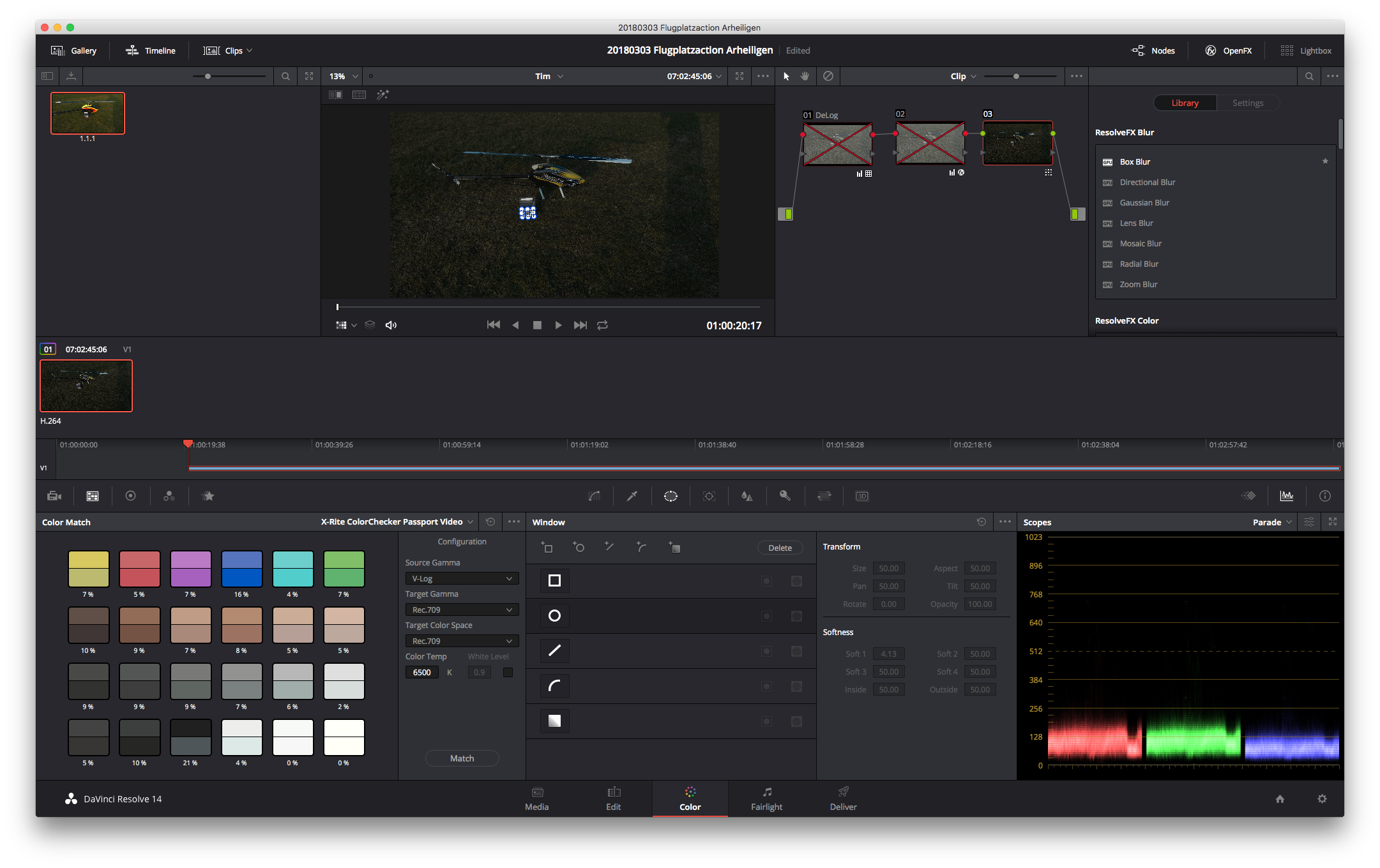Screen dimensions: 1380x868
Task: Toggle the circular window shape selector
Action: (555, 615)
